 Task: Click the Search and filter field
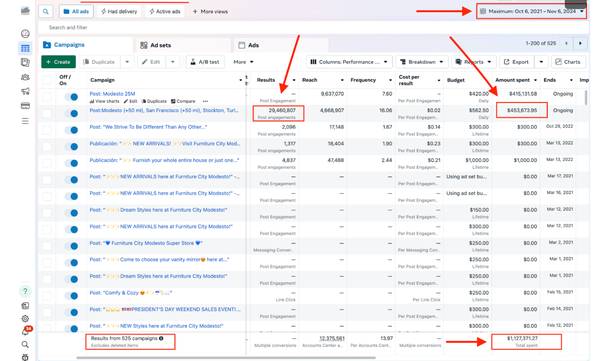click(x=313, y=28)
